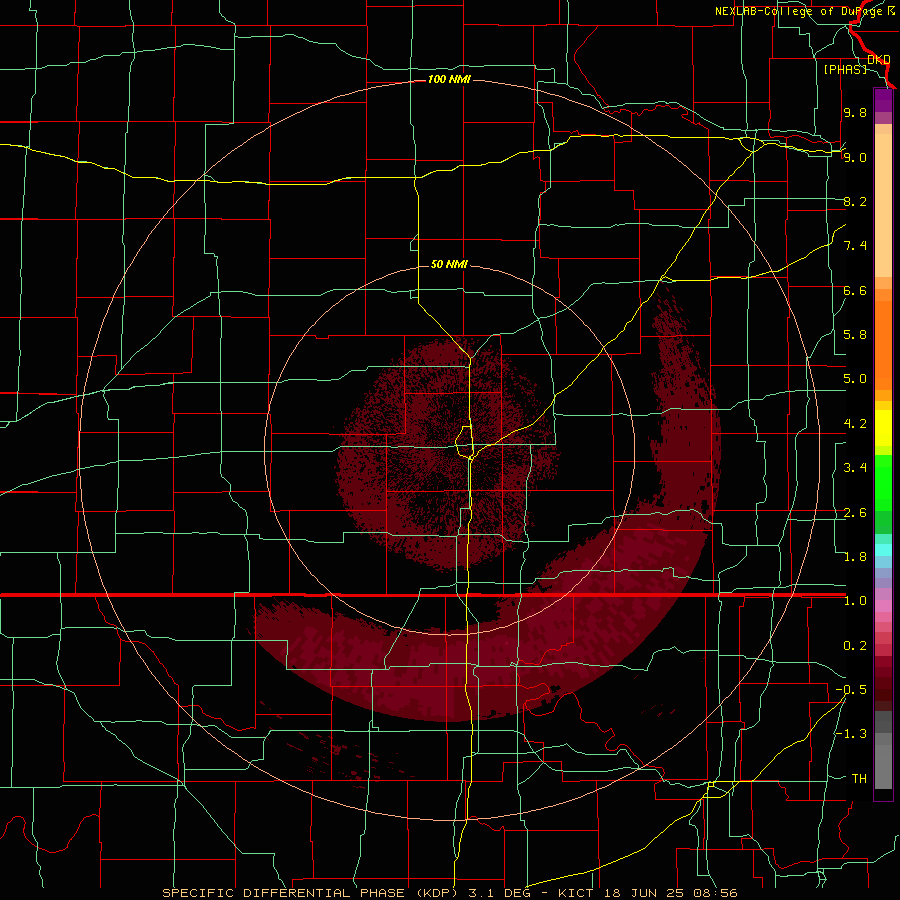The height and width of the screenshot is (900, 900).
Task: Click the 18 JUN 25 date text
Action: click(646, 893)
